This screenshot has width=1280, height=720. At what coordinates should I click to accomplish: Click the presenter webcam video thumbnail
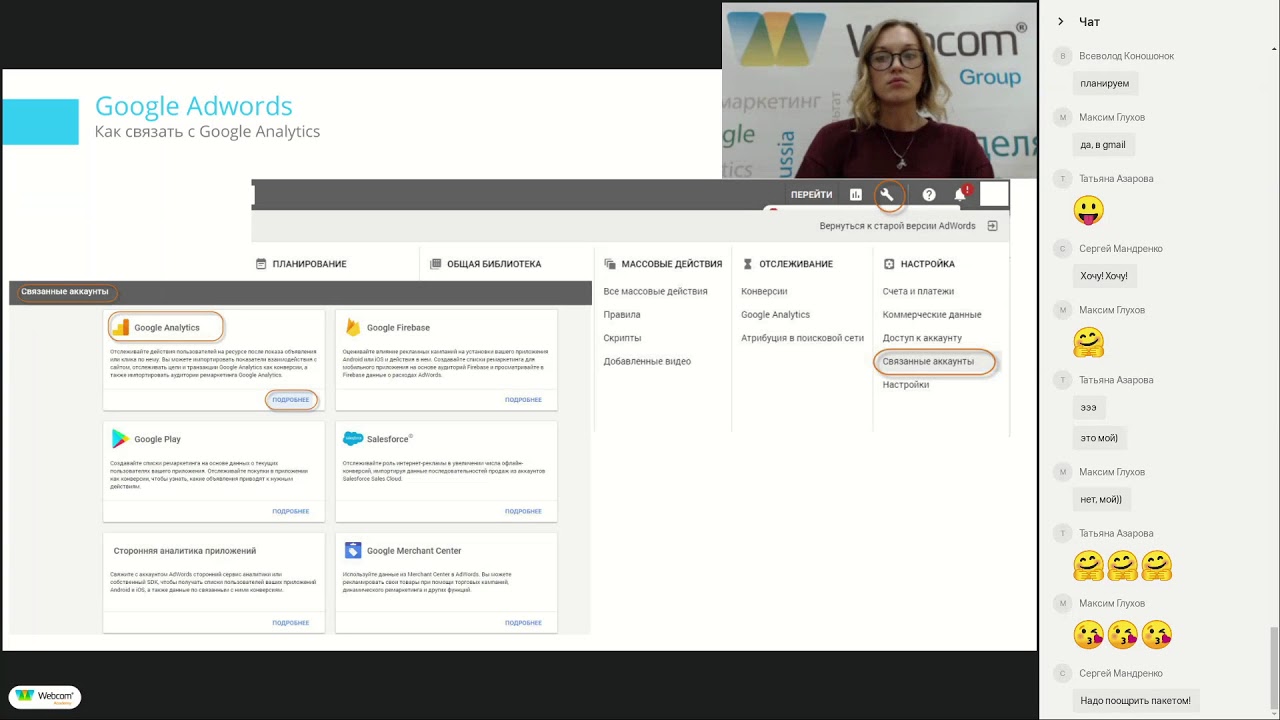click(879, 91)
